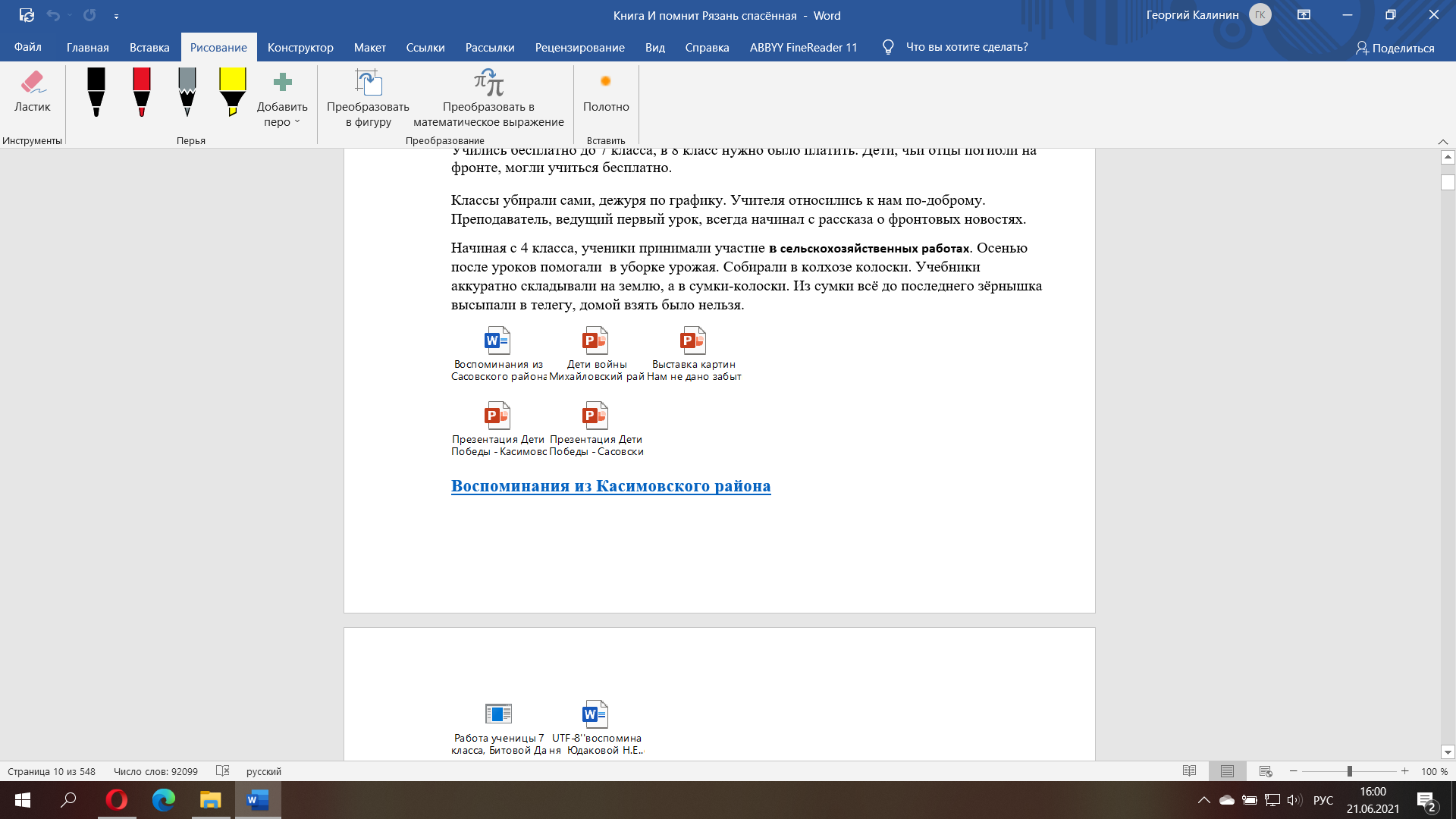This screenshot has width=1456, height=819.
Task: Click the Redo arrow in title bar
Action: coord(89,15)
